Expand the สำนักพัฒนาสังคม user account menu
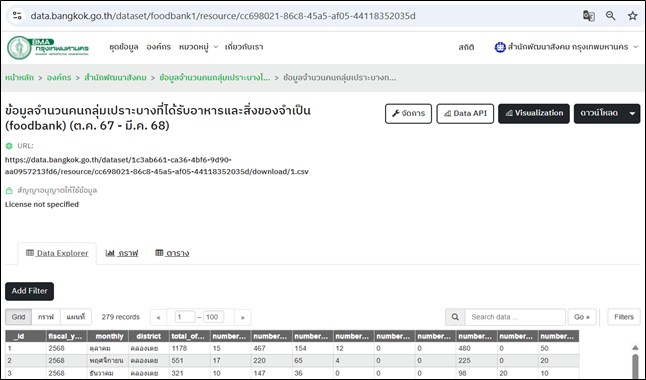Image resolution: width=646 pixels, height=380 pixels. (x=566, y=47)
